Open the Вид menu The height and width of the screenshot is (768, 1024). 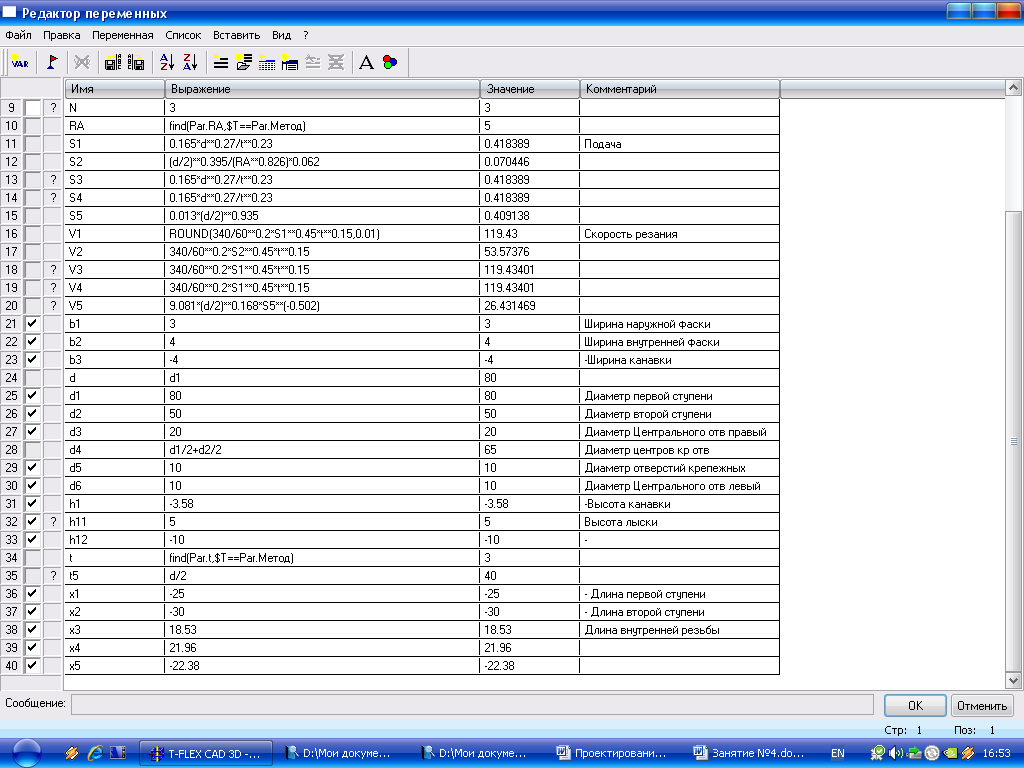pos(281,35)
